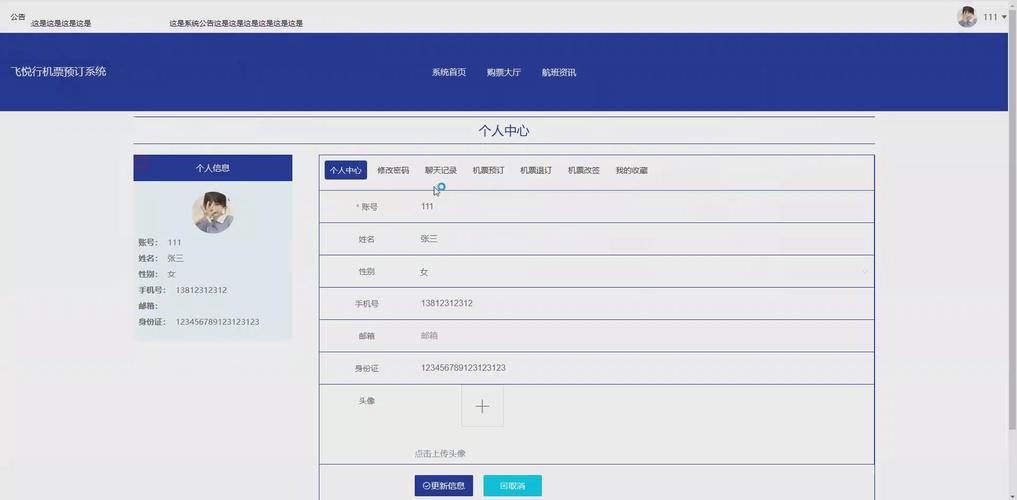Click the 身份证 input with 123456789123123123
Image resolution: width=1017 pixels, height=500 pixels.
[642, 368]
